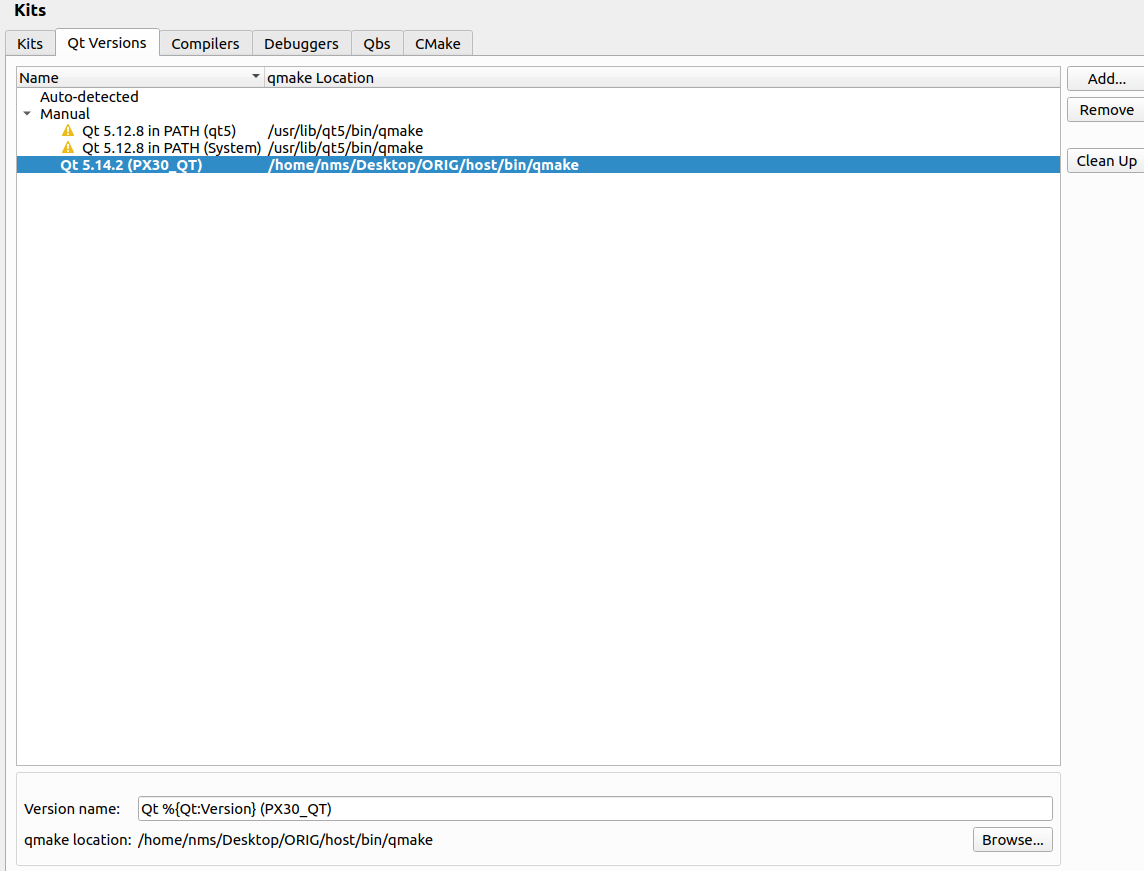The height and width of the screenshot is (871, 1144).
Task: Select the Auto-detected group row
Action: point(89,97)
